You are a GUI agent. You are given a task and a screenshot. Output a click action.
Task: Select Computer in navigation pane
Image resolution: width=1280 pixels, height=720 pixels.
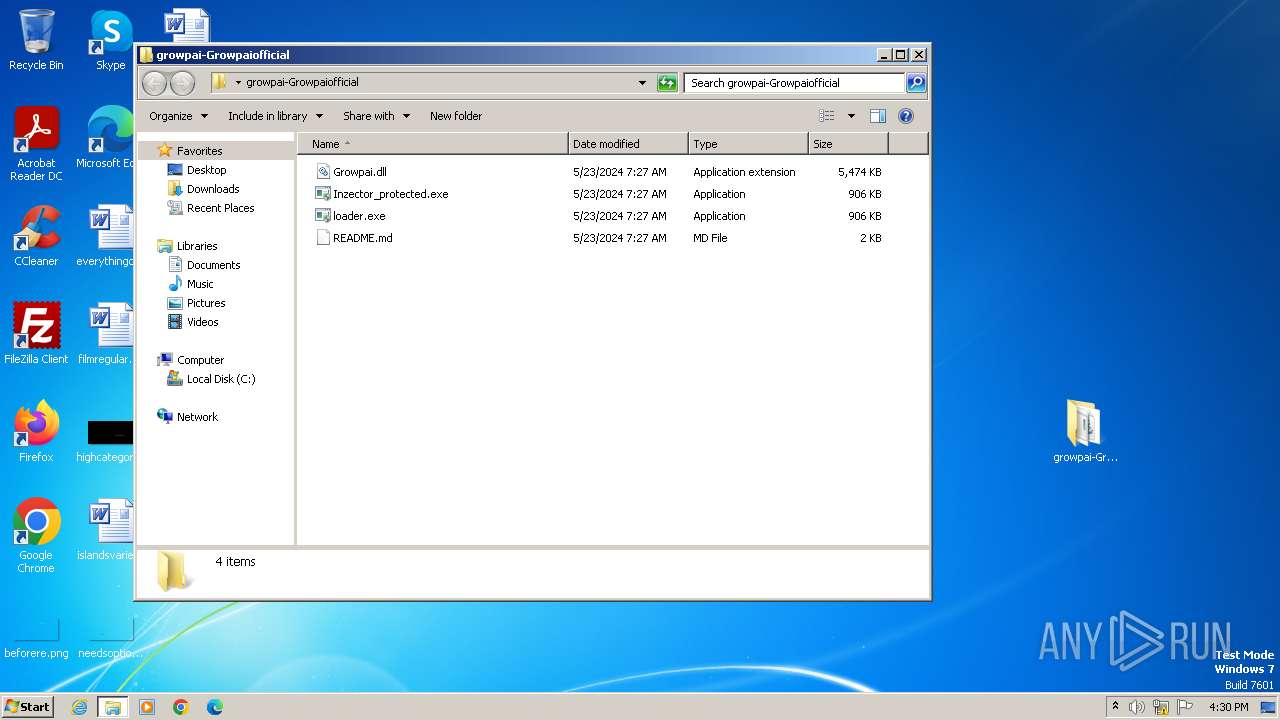point(200,360)
